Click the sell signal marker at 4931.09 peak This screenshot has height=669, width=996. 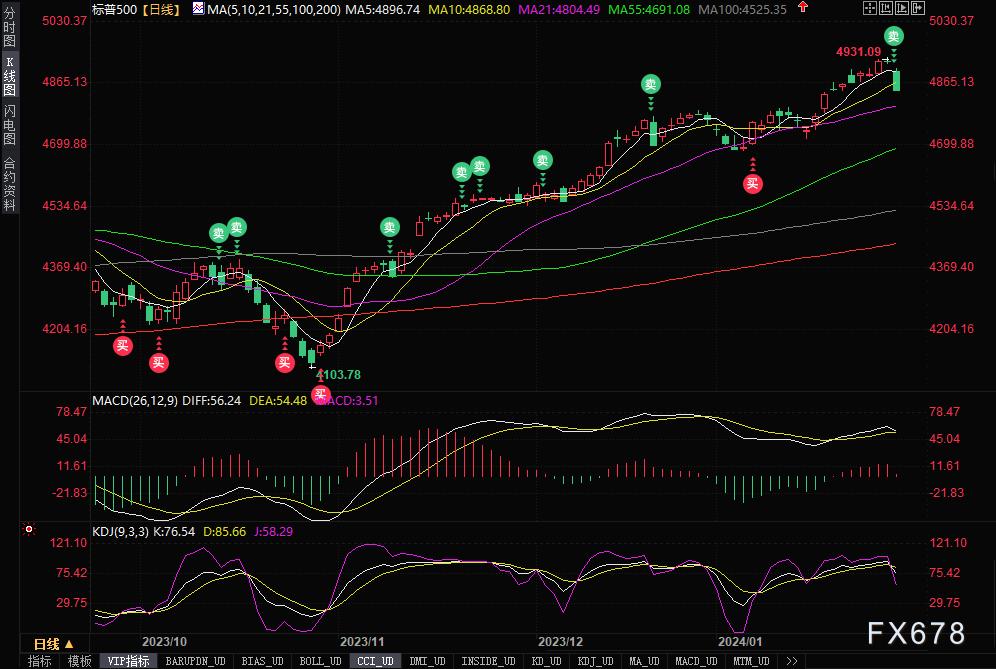894,36
